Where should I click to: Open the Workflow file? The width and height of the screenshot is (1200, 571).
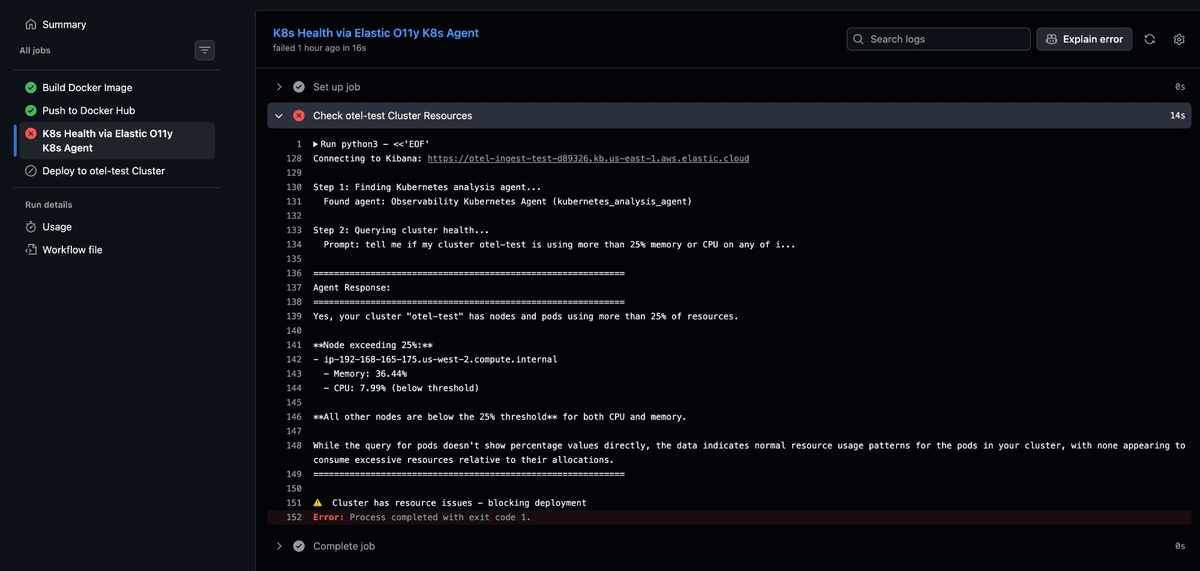click(x=72, y=250)
